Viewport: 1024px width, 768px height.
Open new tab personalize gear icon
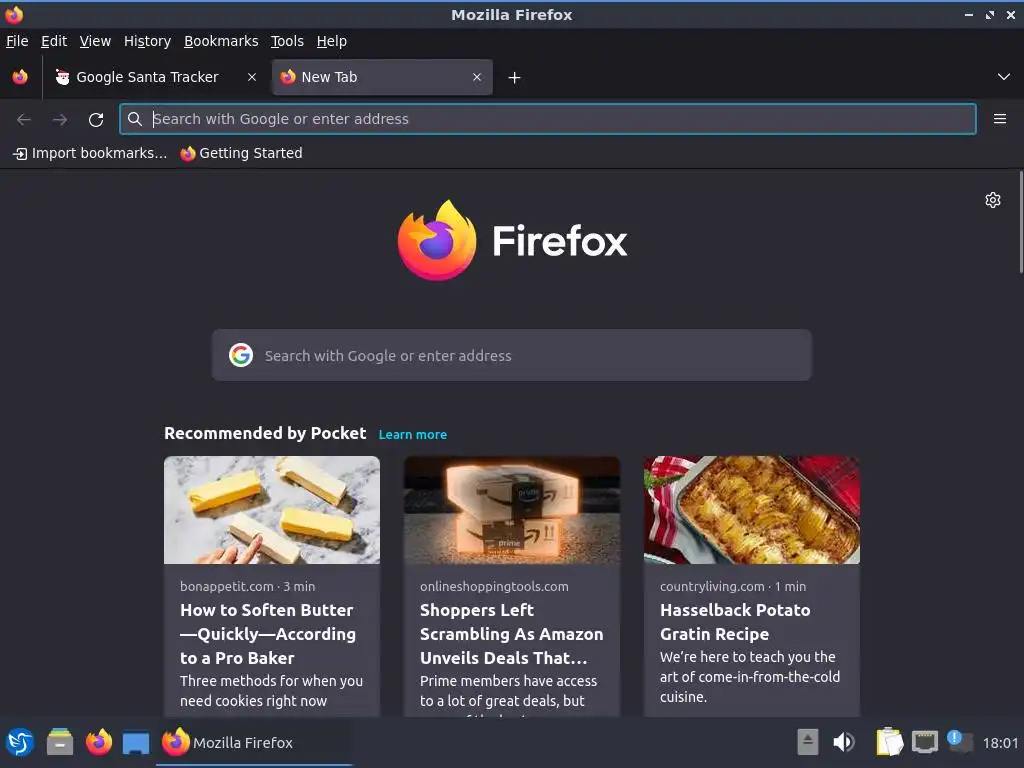tap(993, 200)
